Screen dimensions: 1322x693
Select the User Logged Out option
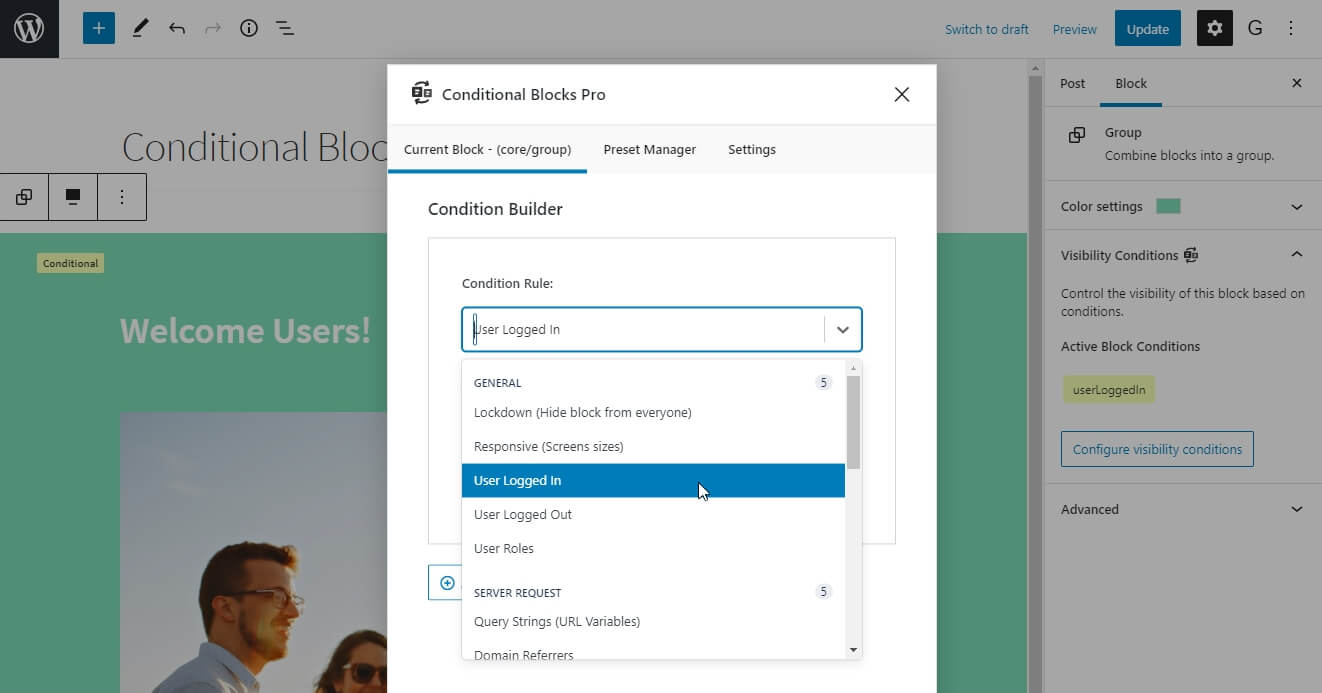[653, 515]
